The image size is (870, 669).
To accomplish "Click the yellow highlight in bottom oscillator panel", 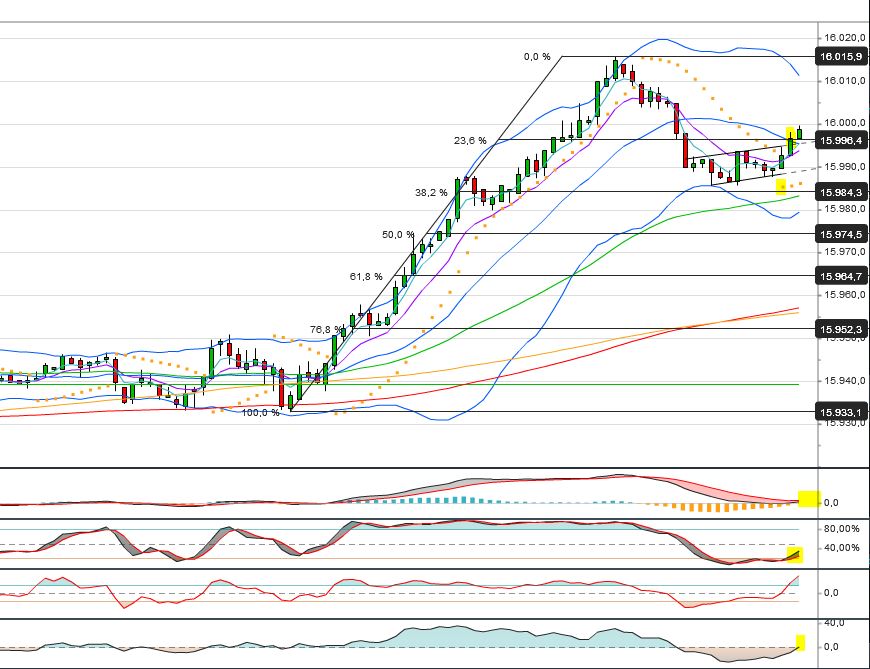I will (x=801, y=642).
